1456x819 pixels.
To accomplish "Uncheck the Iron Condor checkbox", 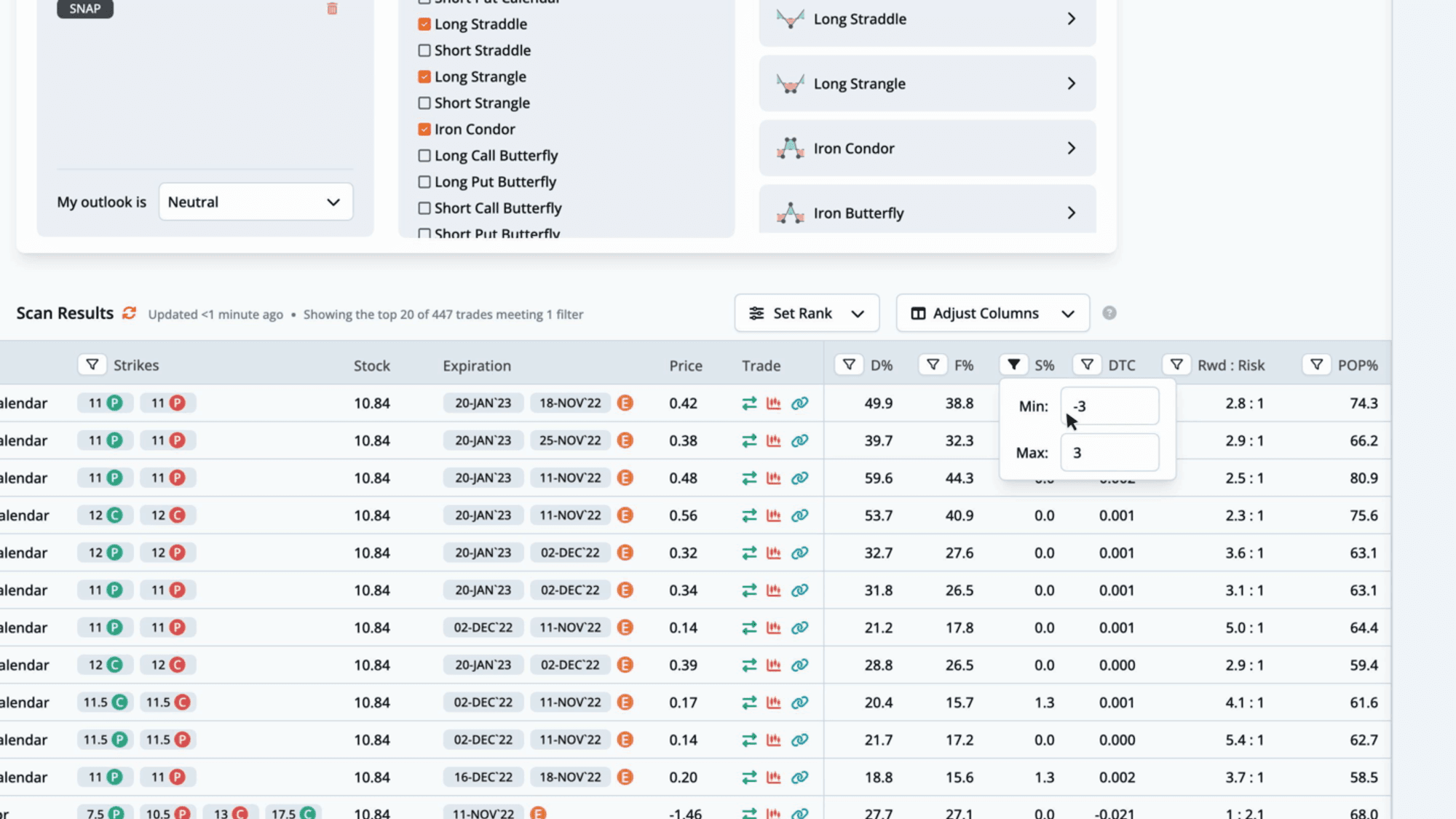I will [424, 129].
